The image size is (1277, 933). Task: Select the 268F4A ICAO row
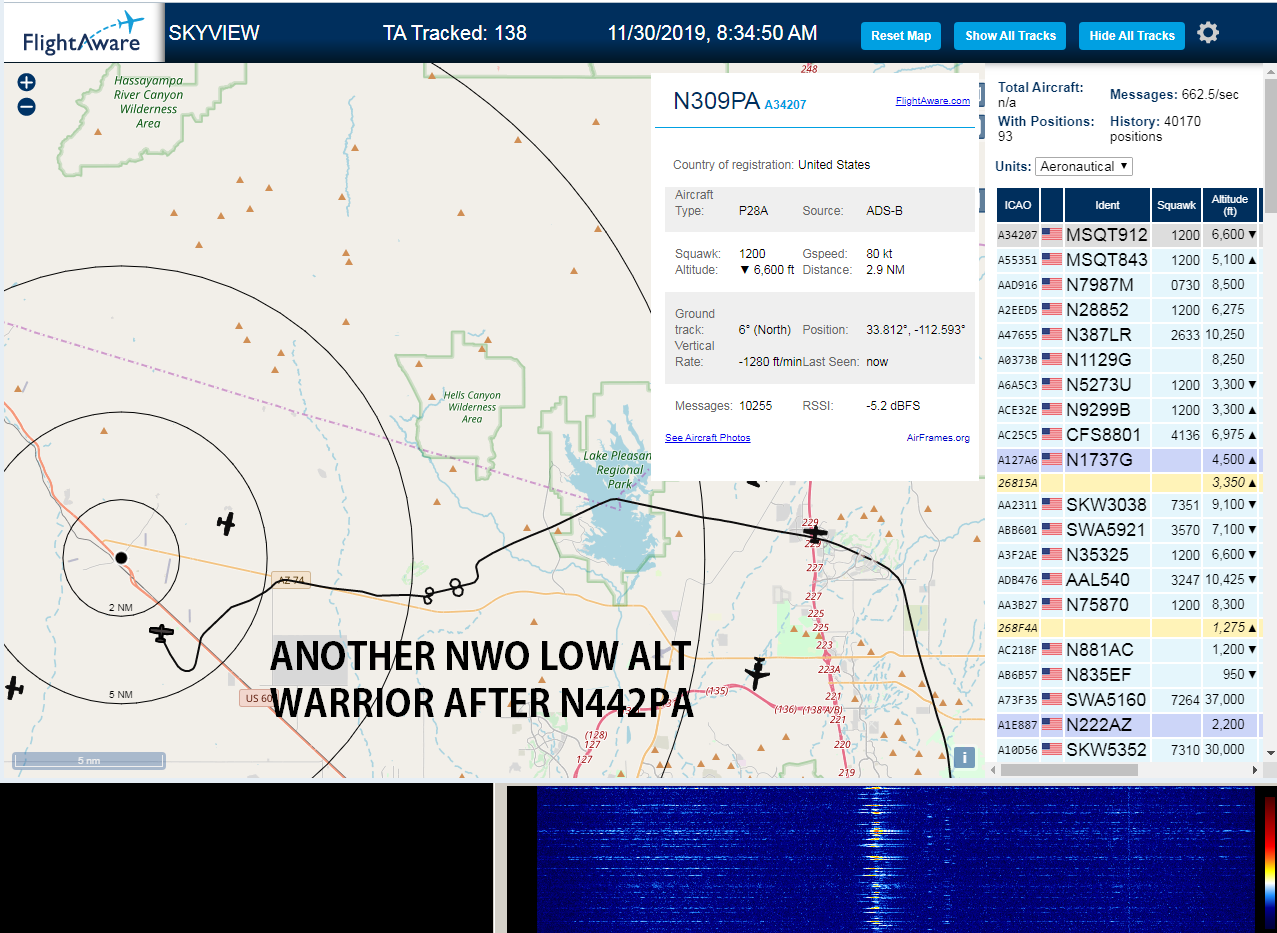(x=1128, y=627)
